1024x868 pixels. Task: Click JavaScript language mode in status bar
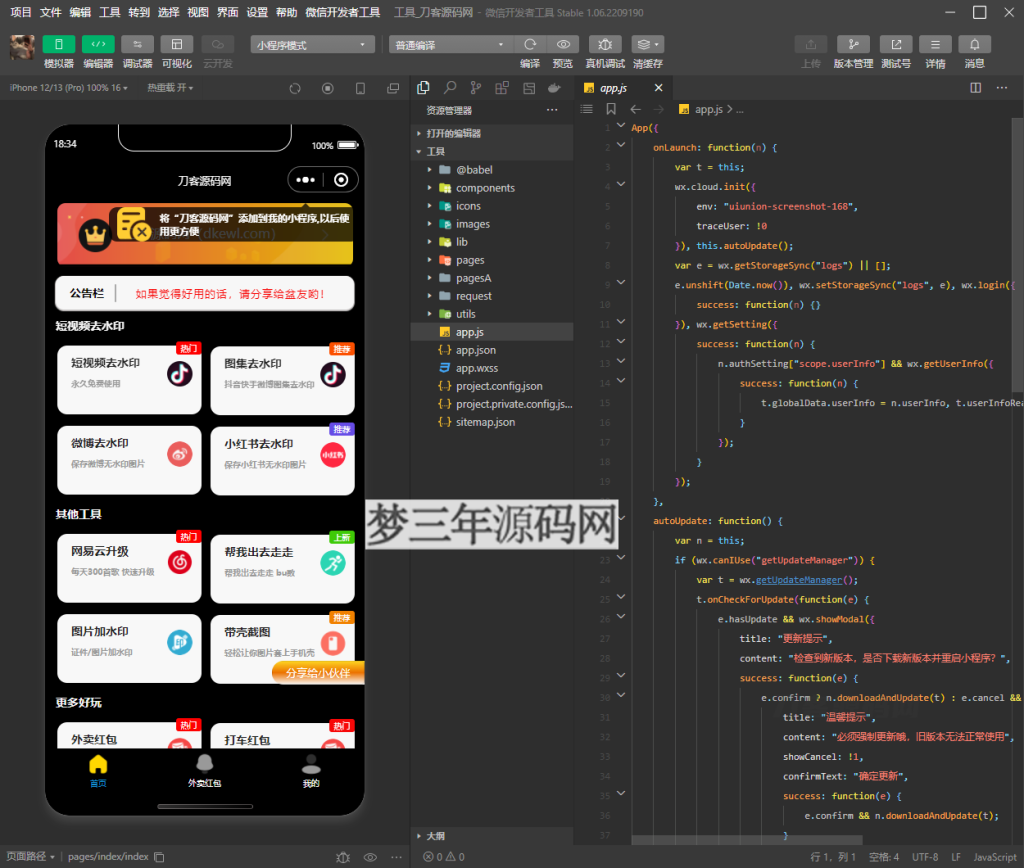(995, 857)
